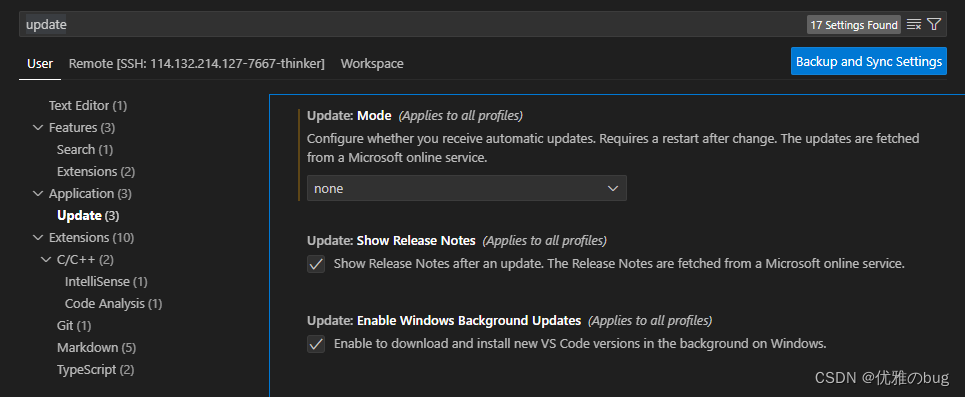This screenshot has width=965, height=397.
Task: Select Code Analysis (1) under C/C++
Action: point(113,303)
